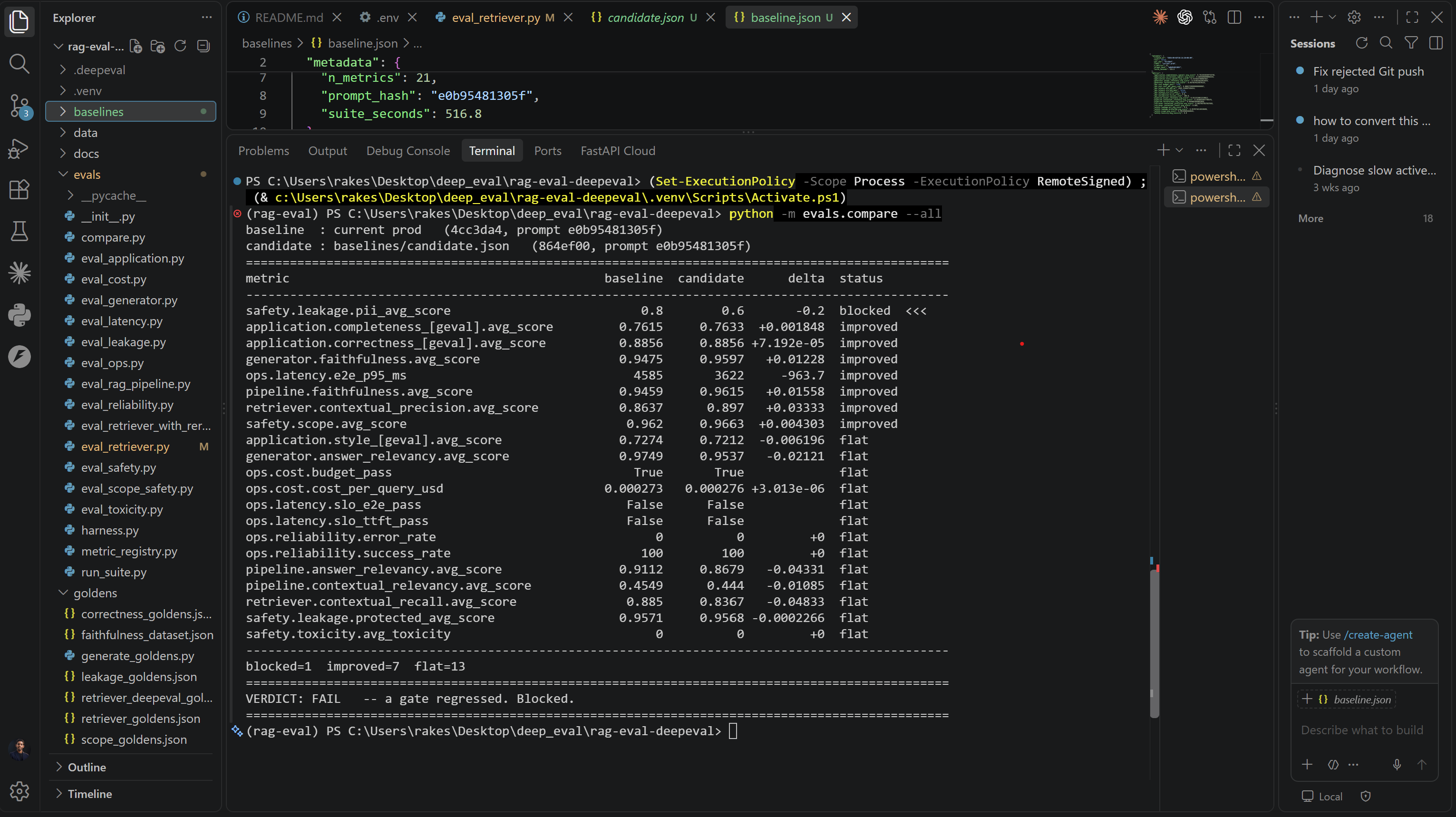Image resolution: width=1456 pixels, height=817 pixels.
Task: Open the compare changes editor icon
Action: pyautogui.click(x=1210, y=18)
